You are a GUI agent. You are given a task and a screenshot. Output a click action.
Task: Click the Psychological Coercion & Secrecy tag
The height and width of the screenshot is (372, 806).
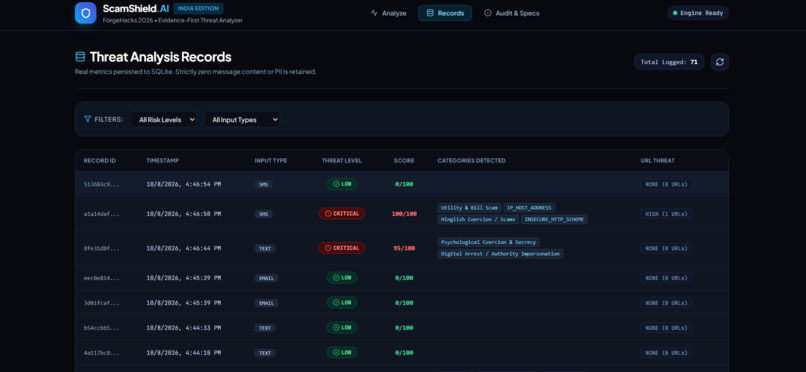pos(488,242)
